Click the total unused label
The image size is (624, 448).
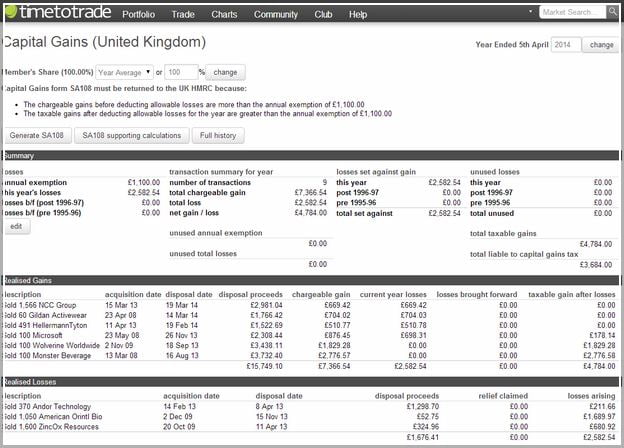[492, 213]
